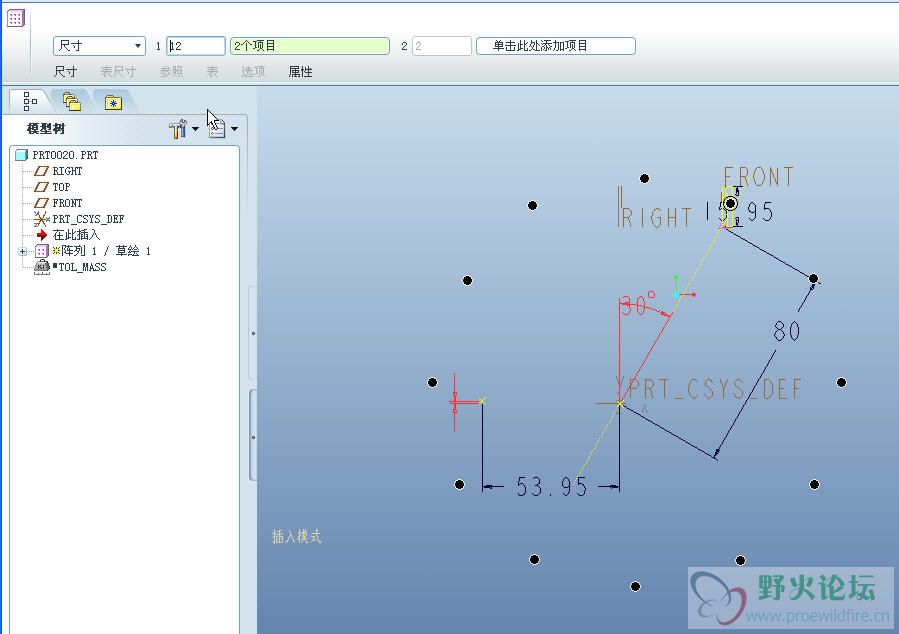Click the PRT0020.PRT part icon
Screen dimensions: 899x634
(22, 155)
